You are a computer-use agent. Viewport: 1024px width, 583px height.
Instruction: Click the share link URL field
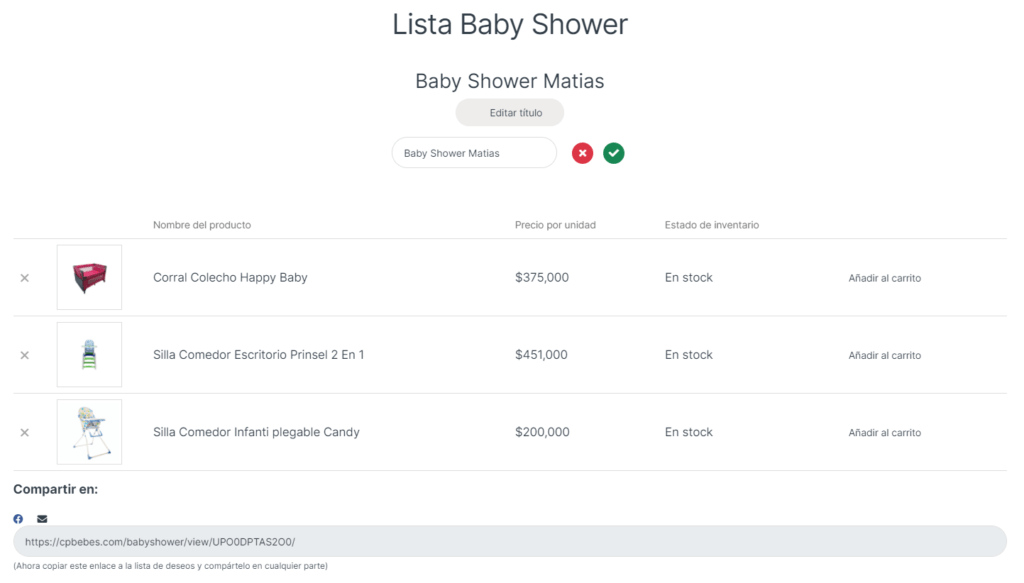pyautogui.click(x=510, y=542)
